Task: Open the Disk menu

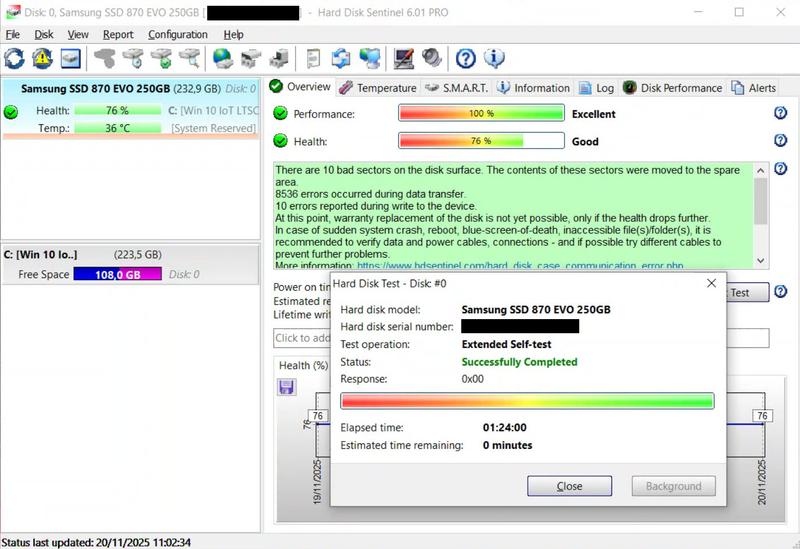Action: (x=44, y=34)
